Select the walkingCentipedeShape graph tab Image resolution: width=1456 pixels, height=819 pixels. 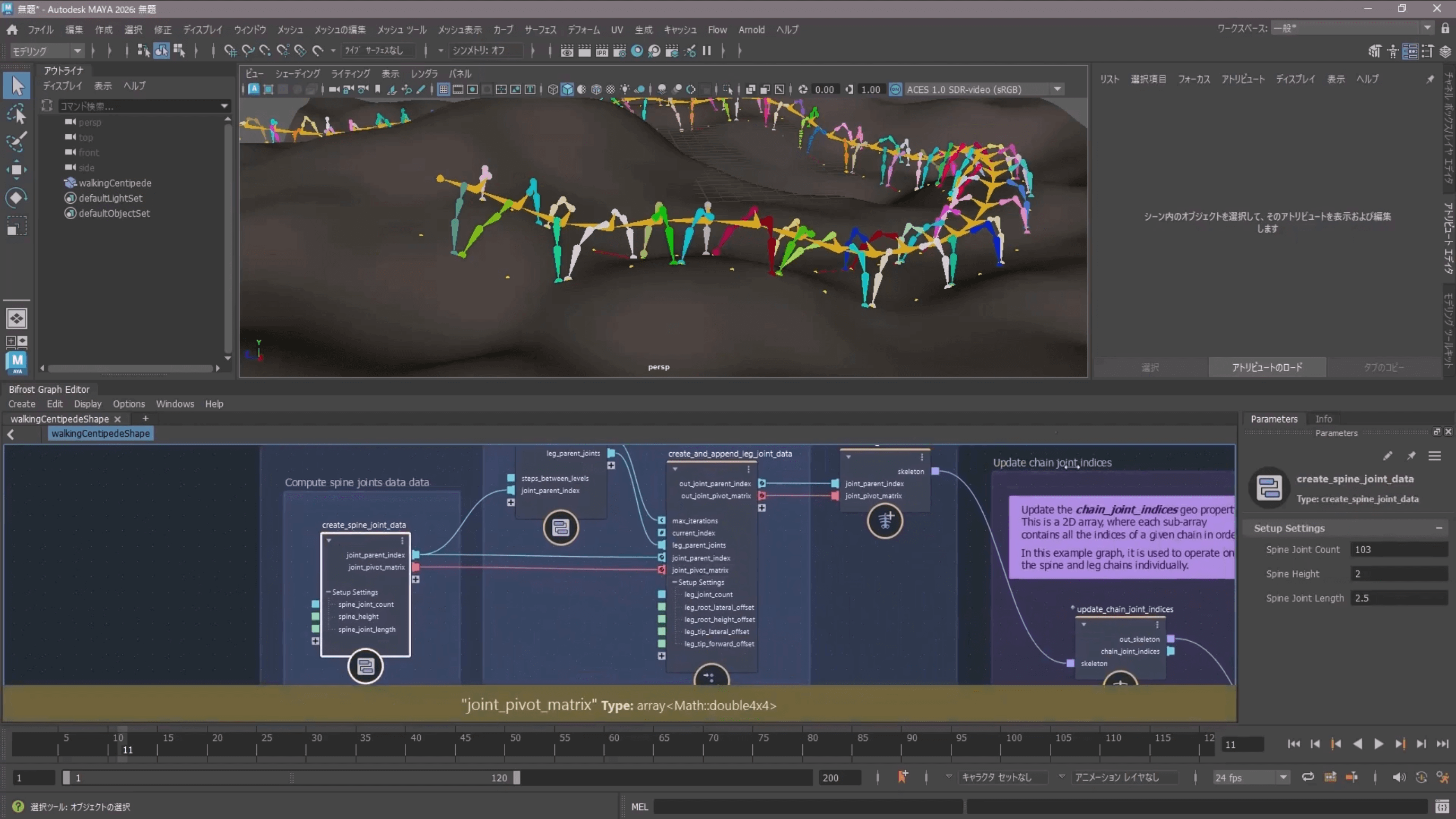pos(60,419)
